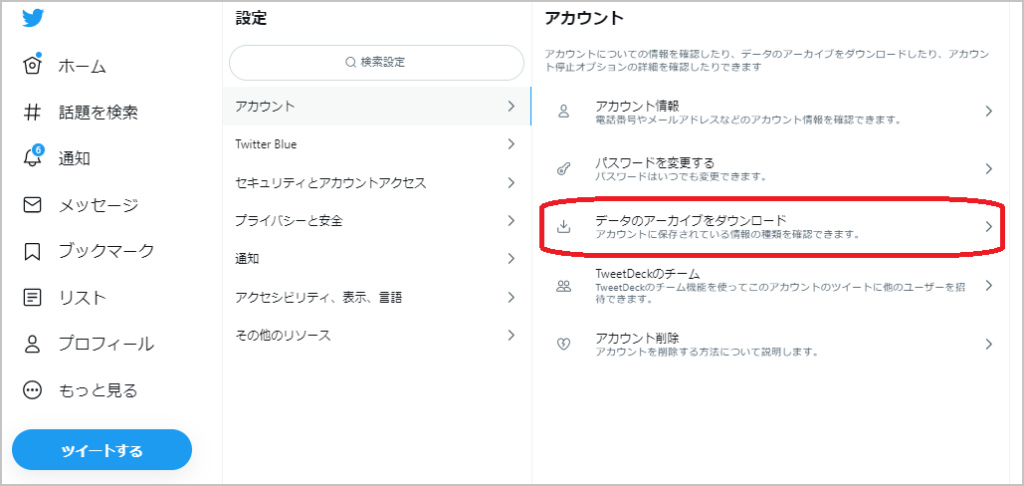The height and width of the screenshot is (486, 1024).
Task: Open プロフィール in sidebar
Action: pyautogui.click(x=106, y=344)
